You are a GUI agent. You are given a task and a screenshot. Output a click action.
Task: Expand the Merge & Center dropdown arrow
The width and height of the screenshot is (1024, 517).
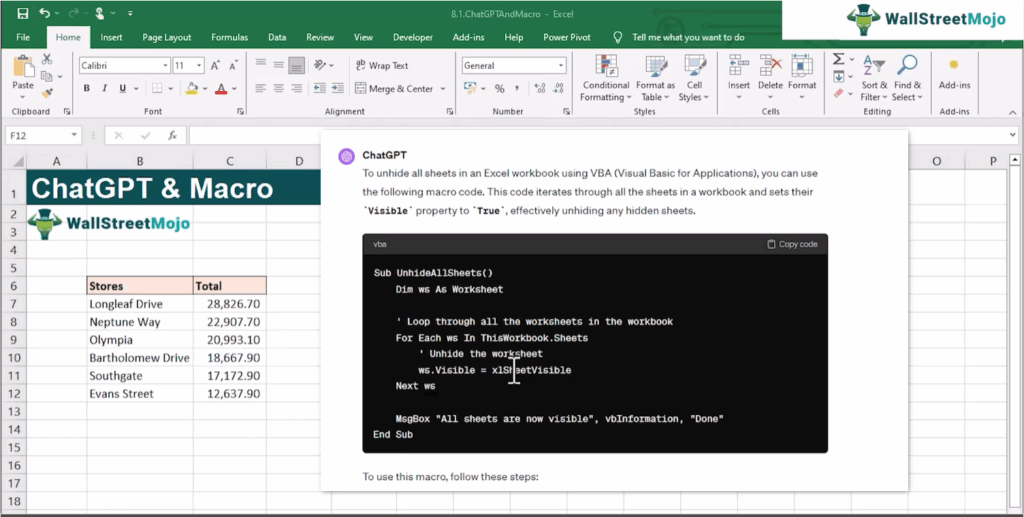(x=443, y=88)
